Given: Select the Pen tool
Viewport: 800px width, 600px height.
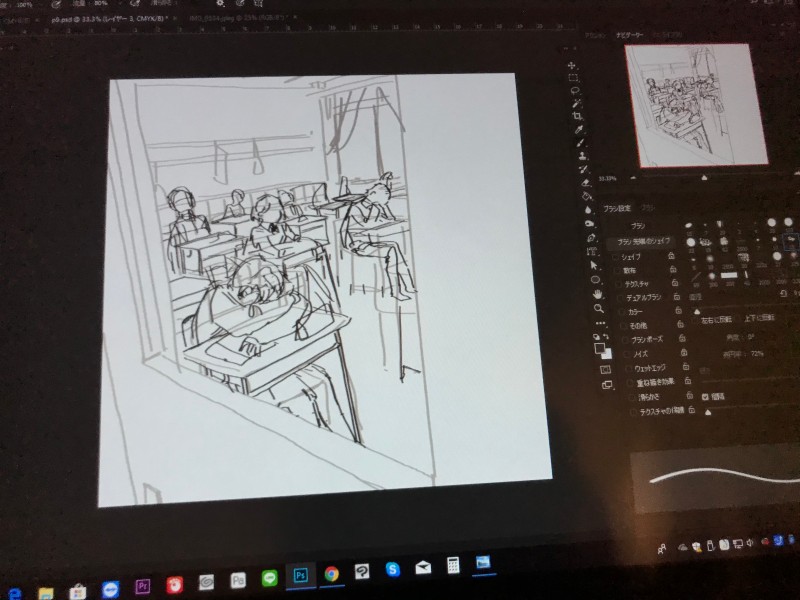Looking at the screenshot, I should 591,237.
